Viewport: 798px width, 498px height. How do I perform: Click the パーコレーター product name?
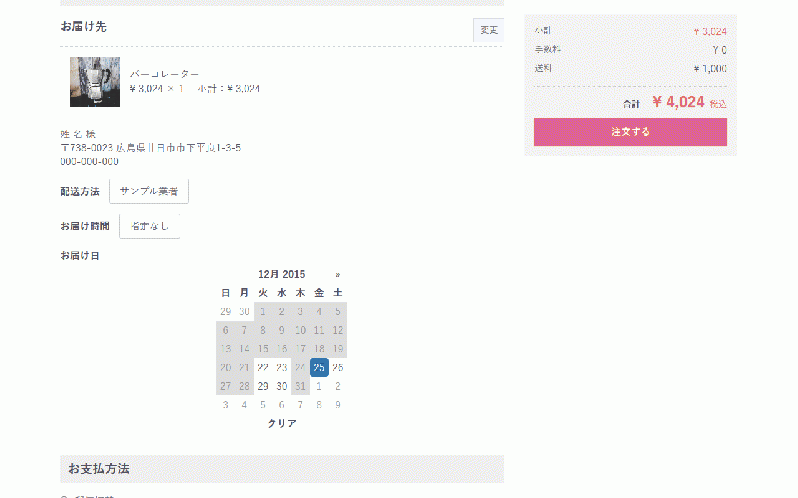coord(164,74)
